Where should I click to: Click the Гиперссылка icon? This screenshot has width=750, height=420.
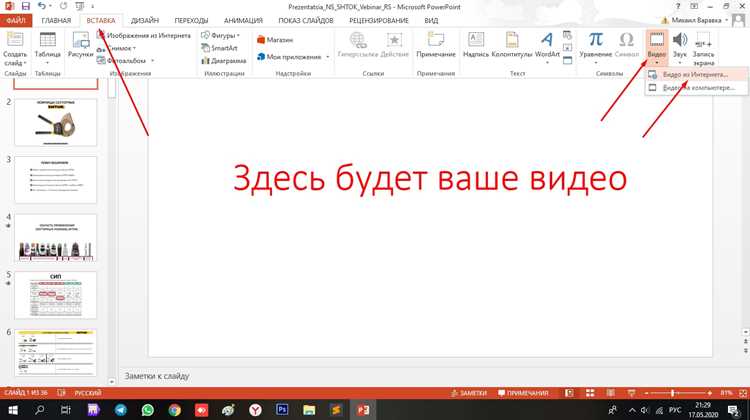(x=358, y=40)
